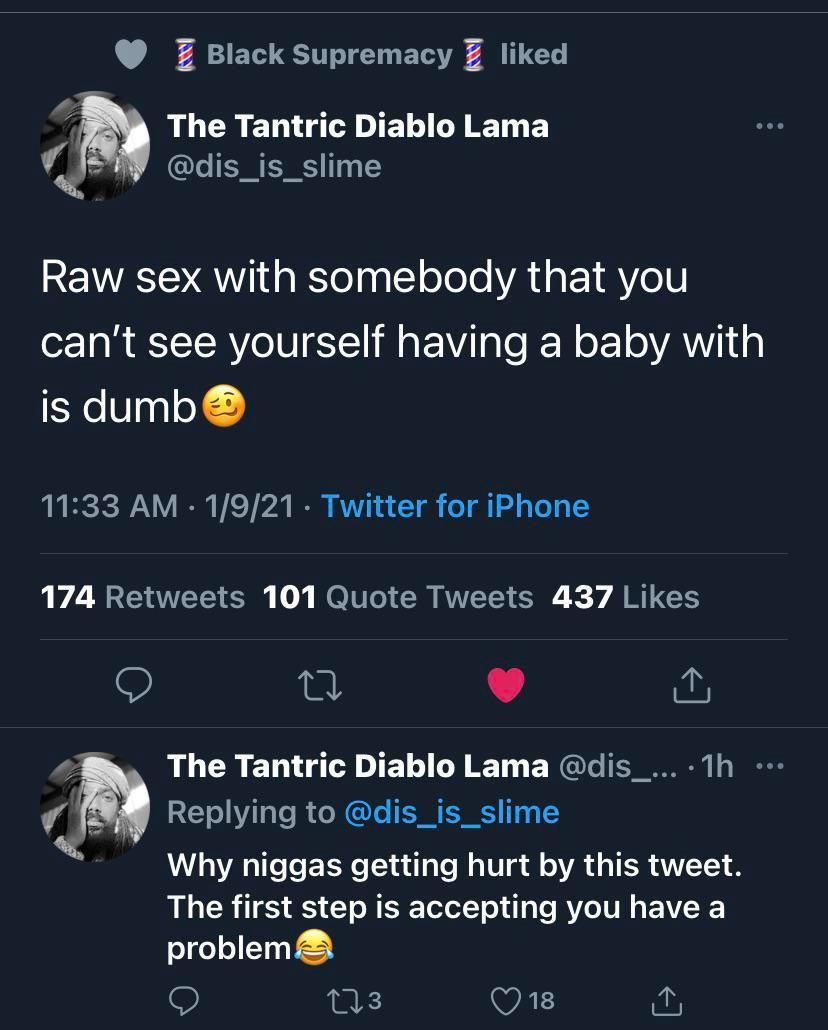Image resolution: width=828 pixels, height=1030 pixels.
Task: Open the reply tweet's three-dot menu
Action: pyautogui.click(x=770, y=767)
